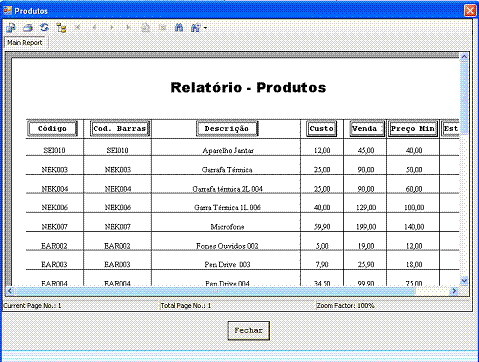Click the 199,00 sale price value
479x362 pixels.
pyautogui.click(x=366, y=227)
